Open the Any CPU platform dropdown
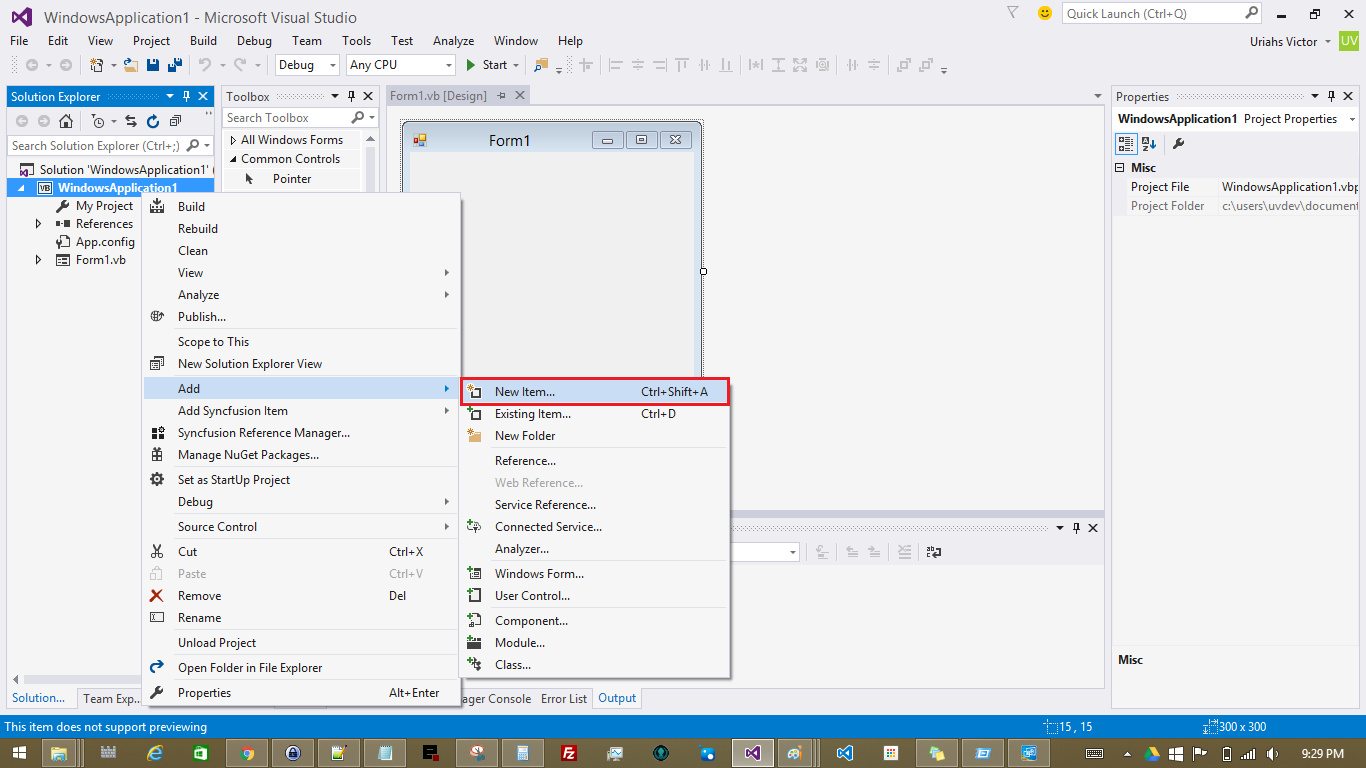 coord(401,65)
